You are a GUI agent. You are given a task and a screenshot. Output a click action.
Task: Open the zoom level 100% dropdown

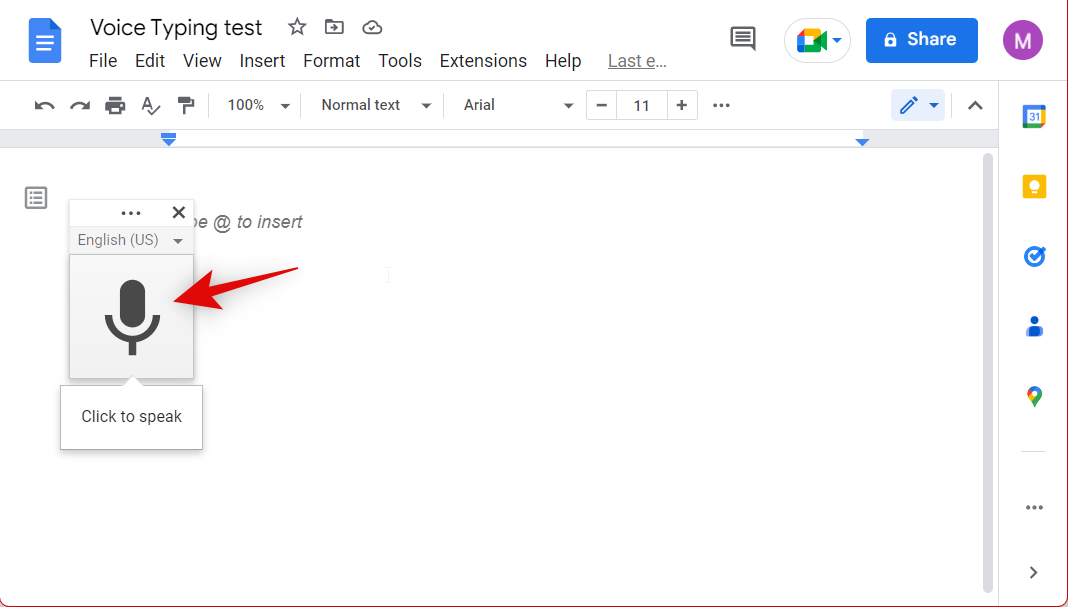tap(257, 105)
